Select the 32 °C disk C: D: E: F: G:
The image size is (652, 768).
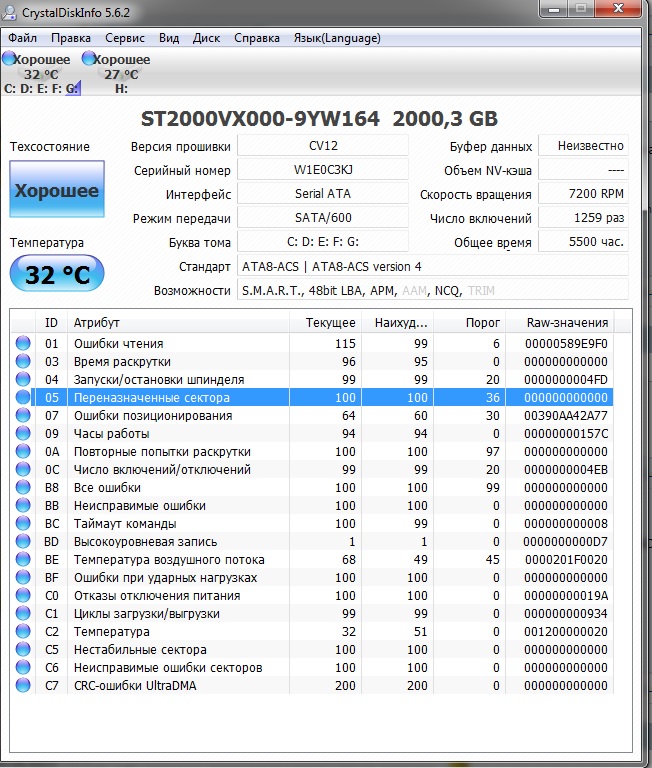(41, 74)
